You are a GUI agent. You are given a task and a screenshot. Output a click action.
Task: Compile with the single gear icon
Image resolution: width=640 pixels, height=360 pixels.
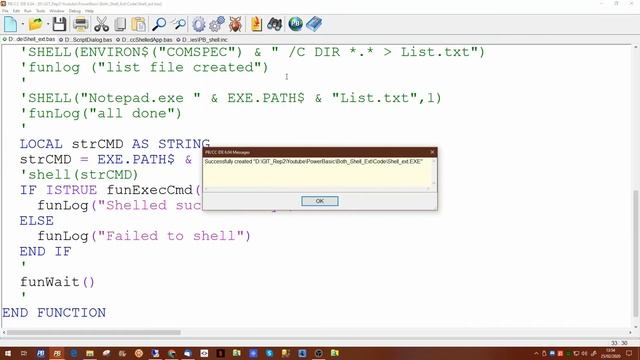199,24
